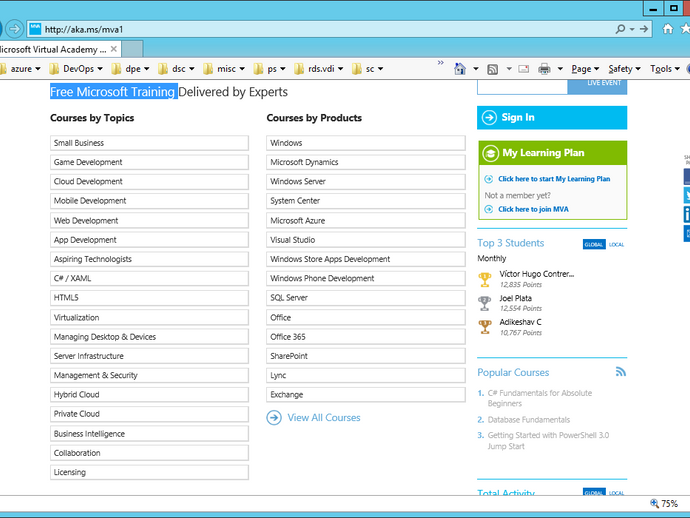690x518 pixels.
Task: Click the View All Courses arrow icon
Action: tap(274, 418)
